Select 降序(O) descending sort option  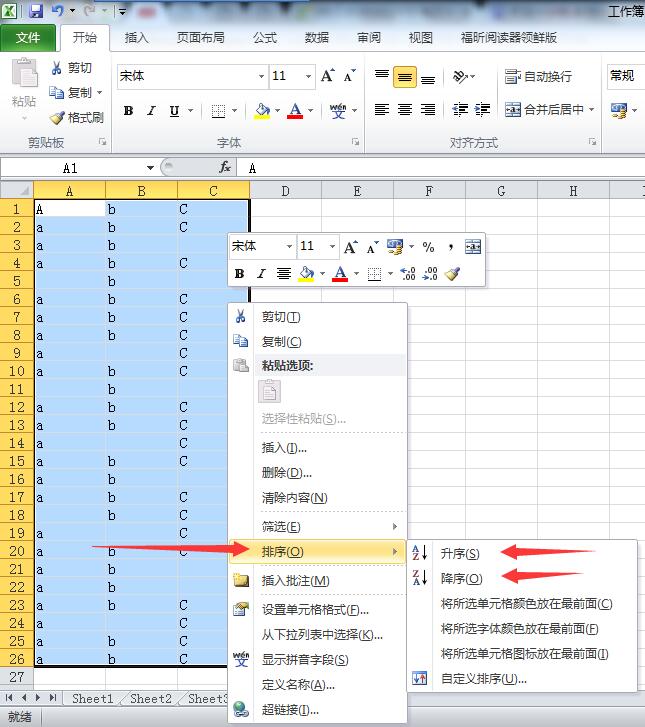tap(522, 579)
